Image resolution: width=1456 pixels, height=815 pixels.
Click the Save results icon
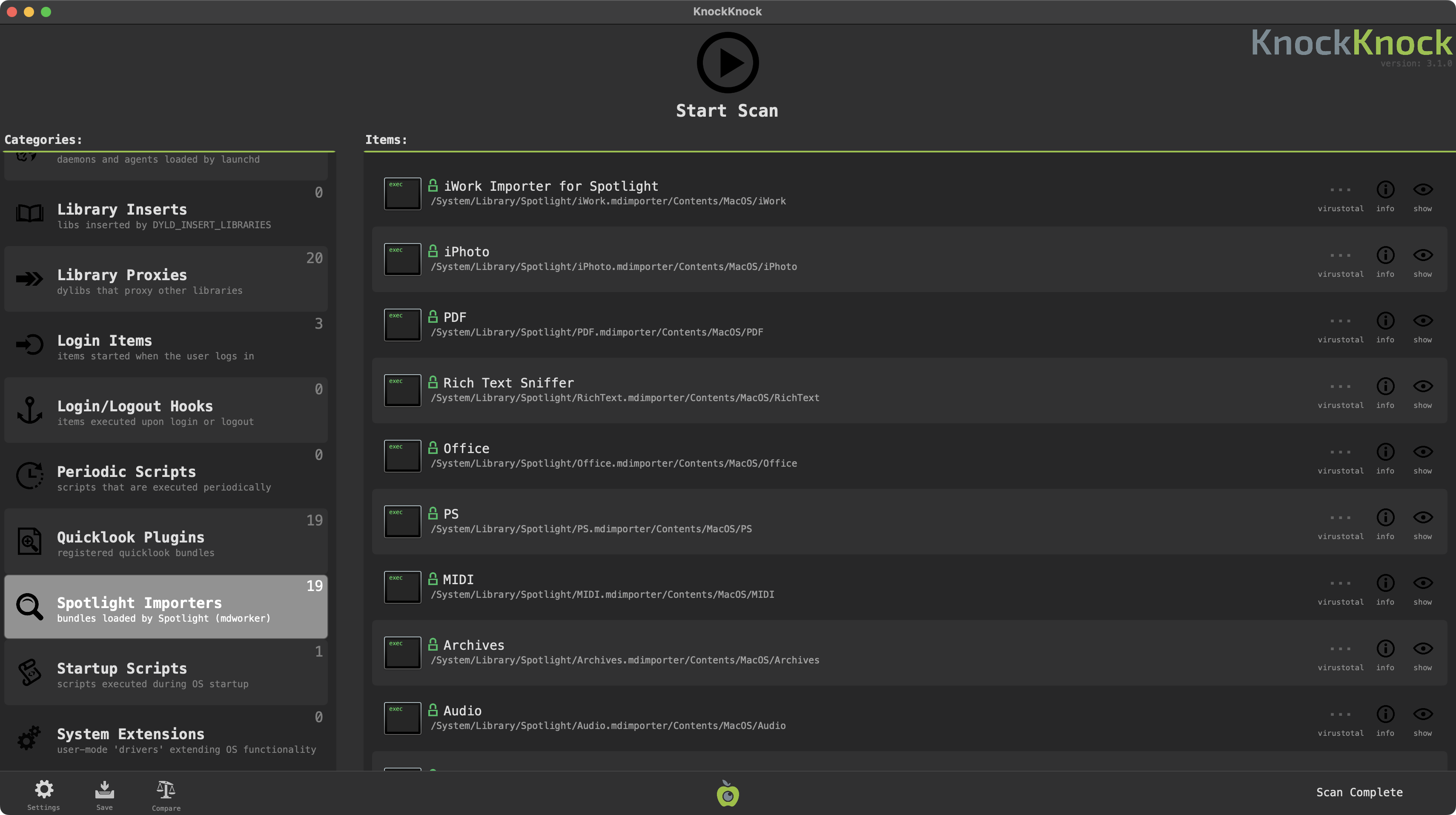click(x=104, y=789)
